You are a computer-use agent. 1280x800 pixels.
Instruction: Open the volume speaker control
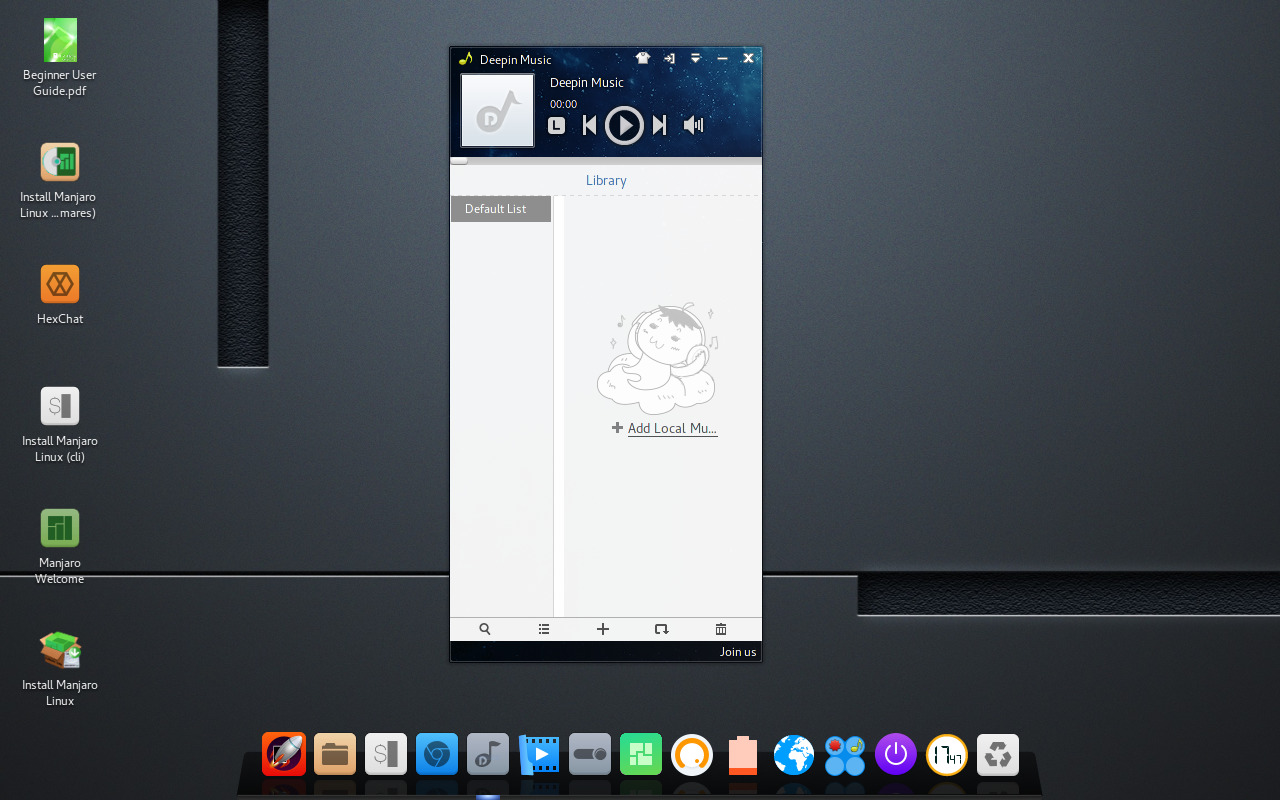point(693,124)
